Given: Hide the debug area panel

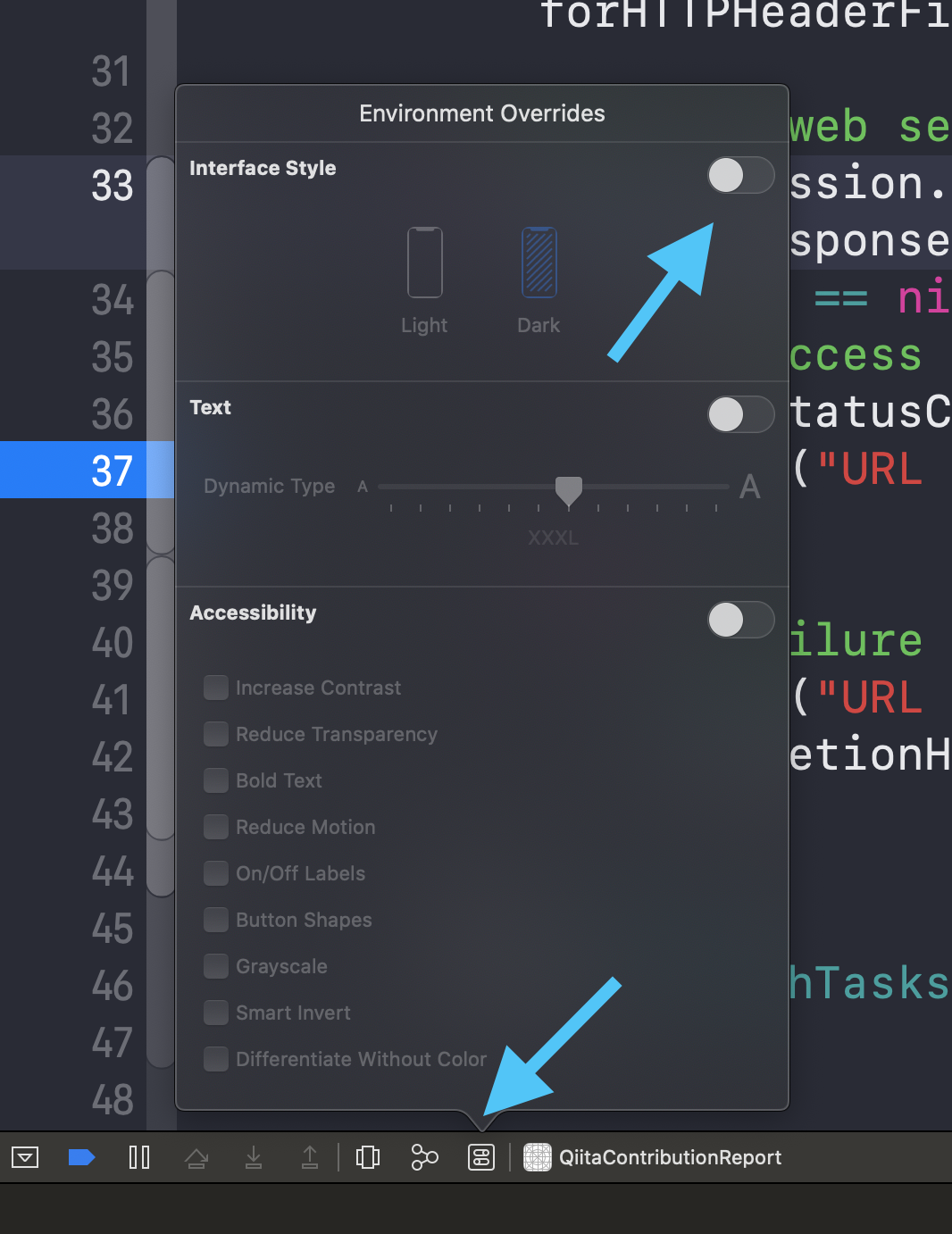Looking at the screenshot, I should pyautogui.click(x=27, y=1158).
